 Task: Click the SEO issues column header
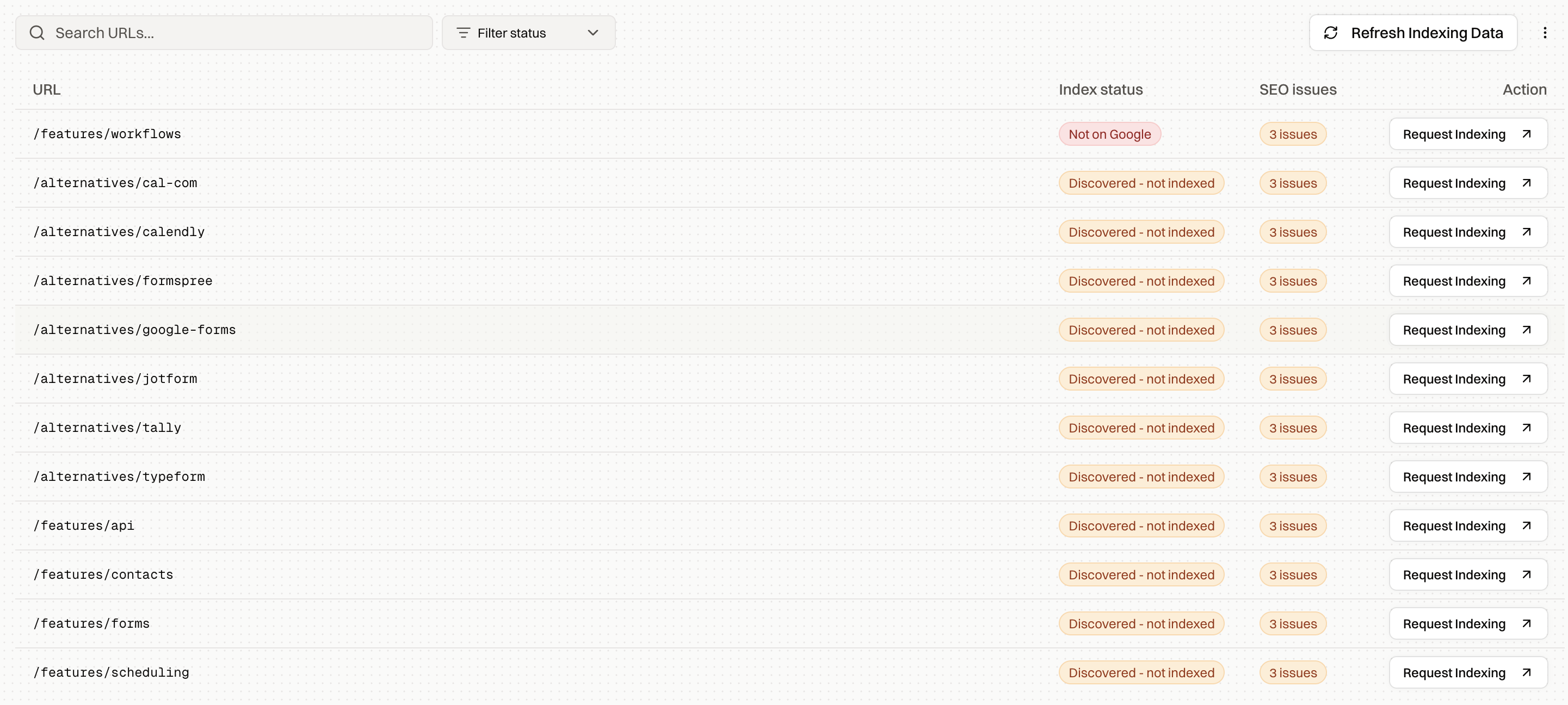pyautogui.click(x=1298, y=90)
